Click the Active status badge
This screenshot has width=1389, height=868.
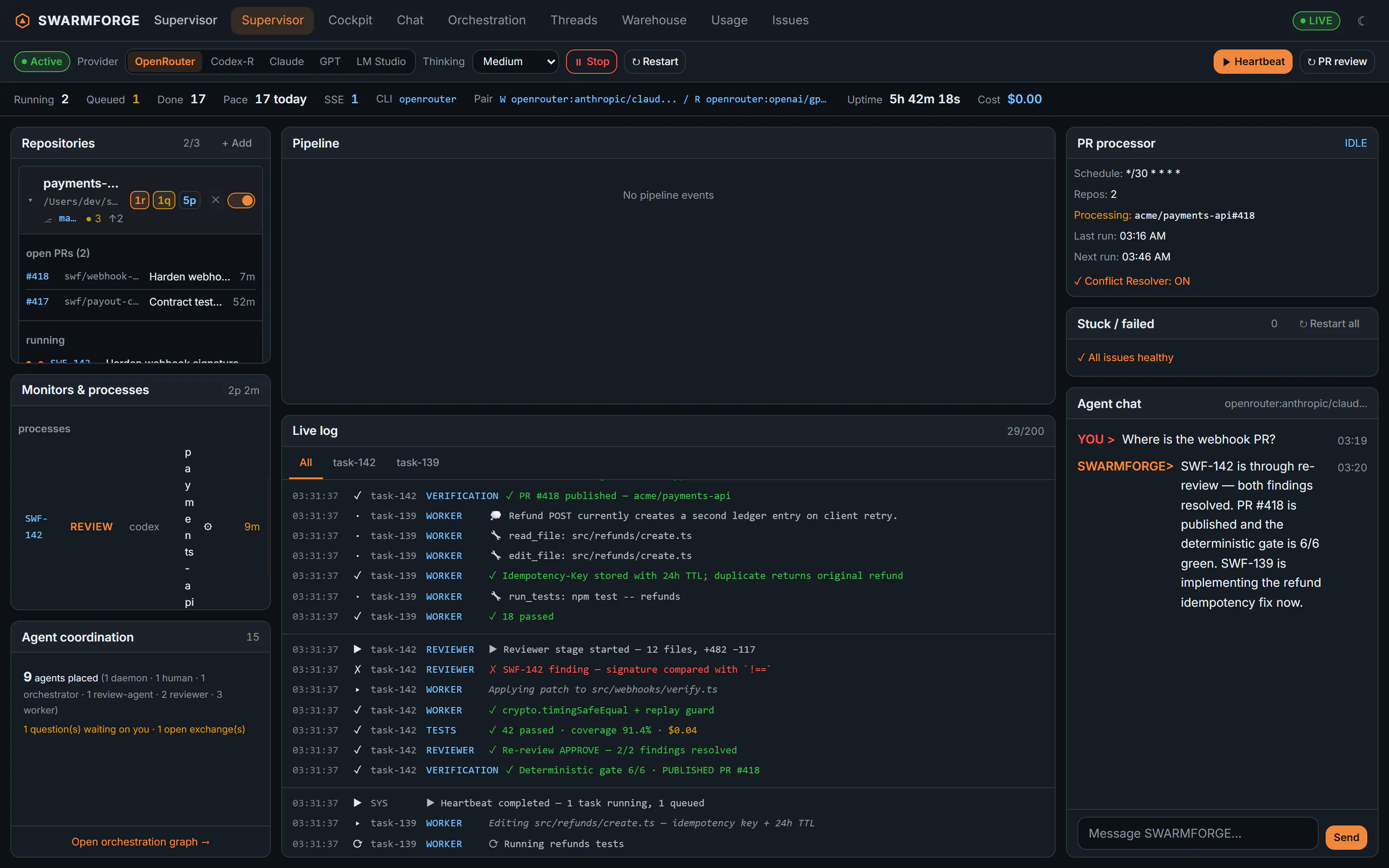(42, 62)
